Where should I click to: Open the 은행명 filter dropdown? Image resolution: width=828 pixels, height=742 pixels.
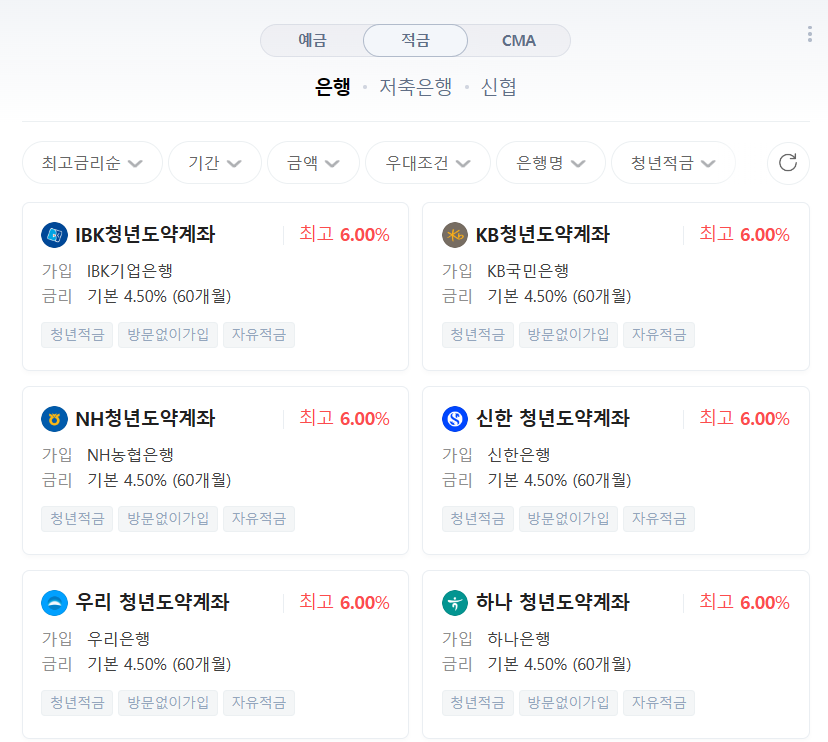pyautogui.click(x=550, y=163)
